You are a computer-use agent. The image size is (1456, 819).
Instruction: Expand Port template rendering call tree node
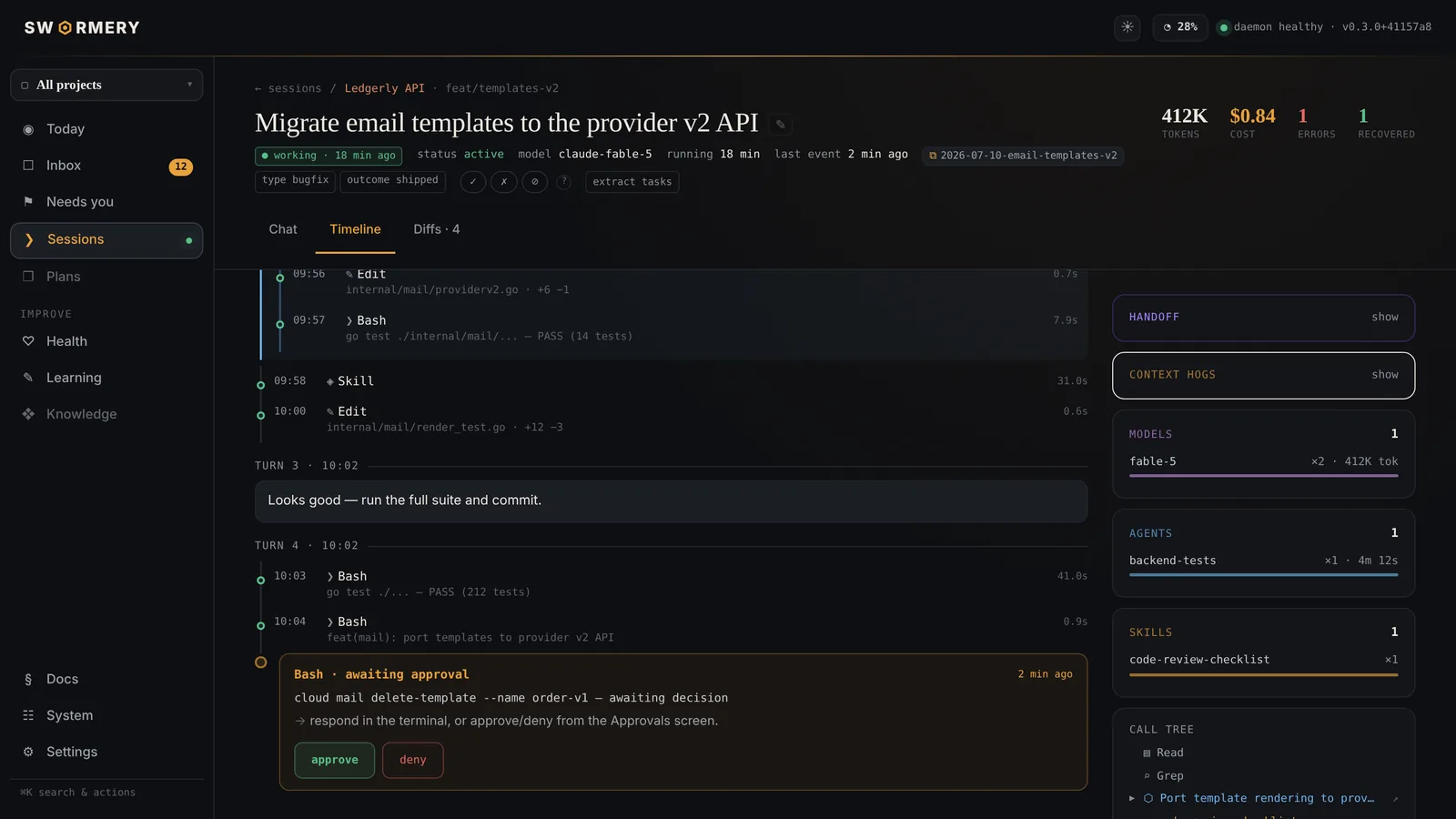[1132, 798]
